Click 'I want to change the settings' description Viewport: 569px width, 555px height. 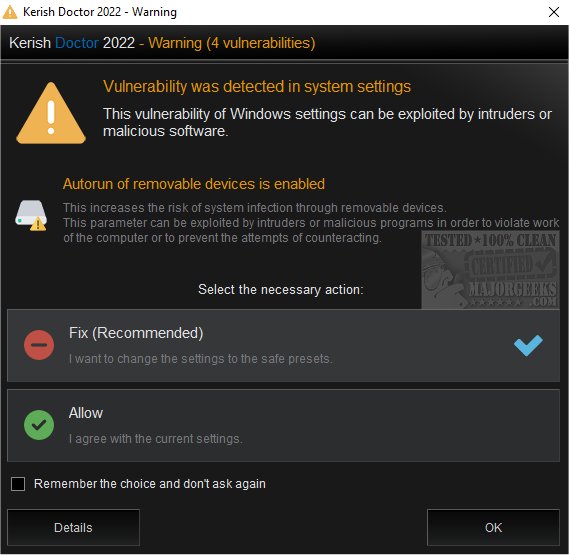(201, 359)
